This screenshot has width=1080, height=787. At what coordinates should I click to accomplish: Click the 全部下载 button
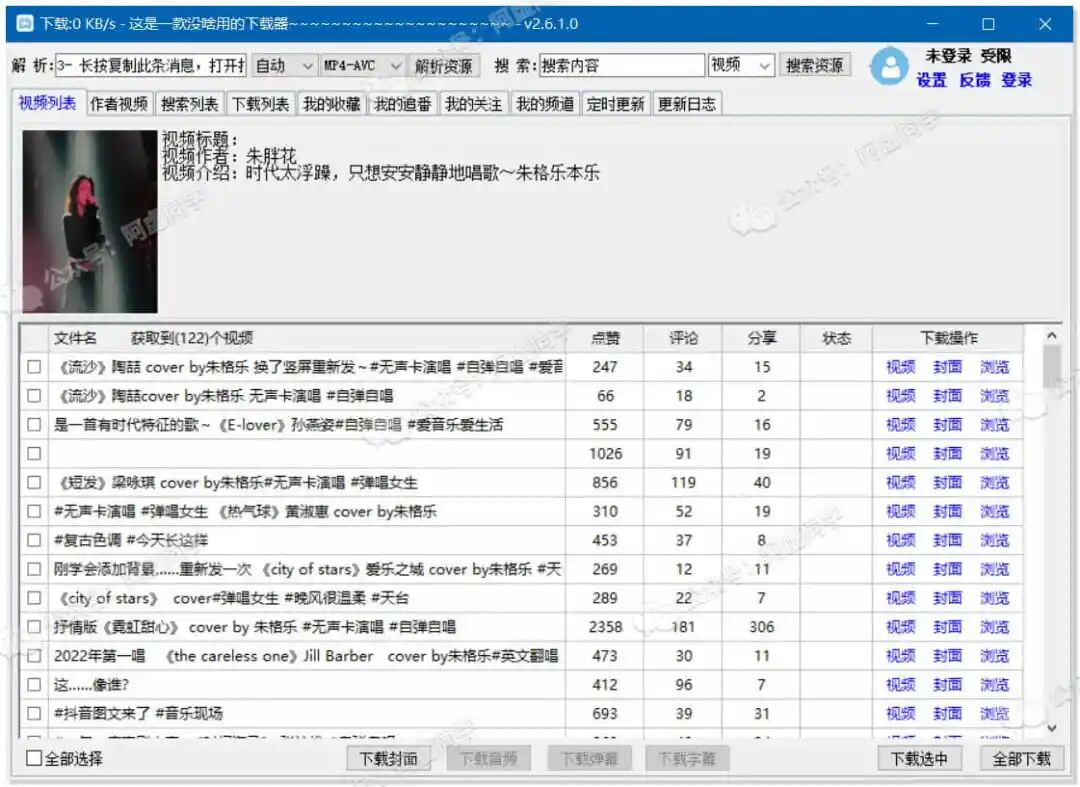[1021, 758]
